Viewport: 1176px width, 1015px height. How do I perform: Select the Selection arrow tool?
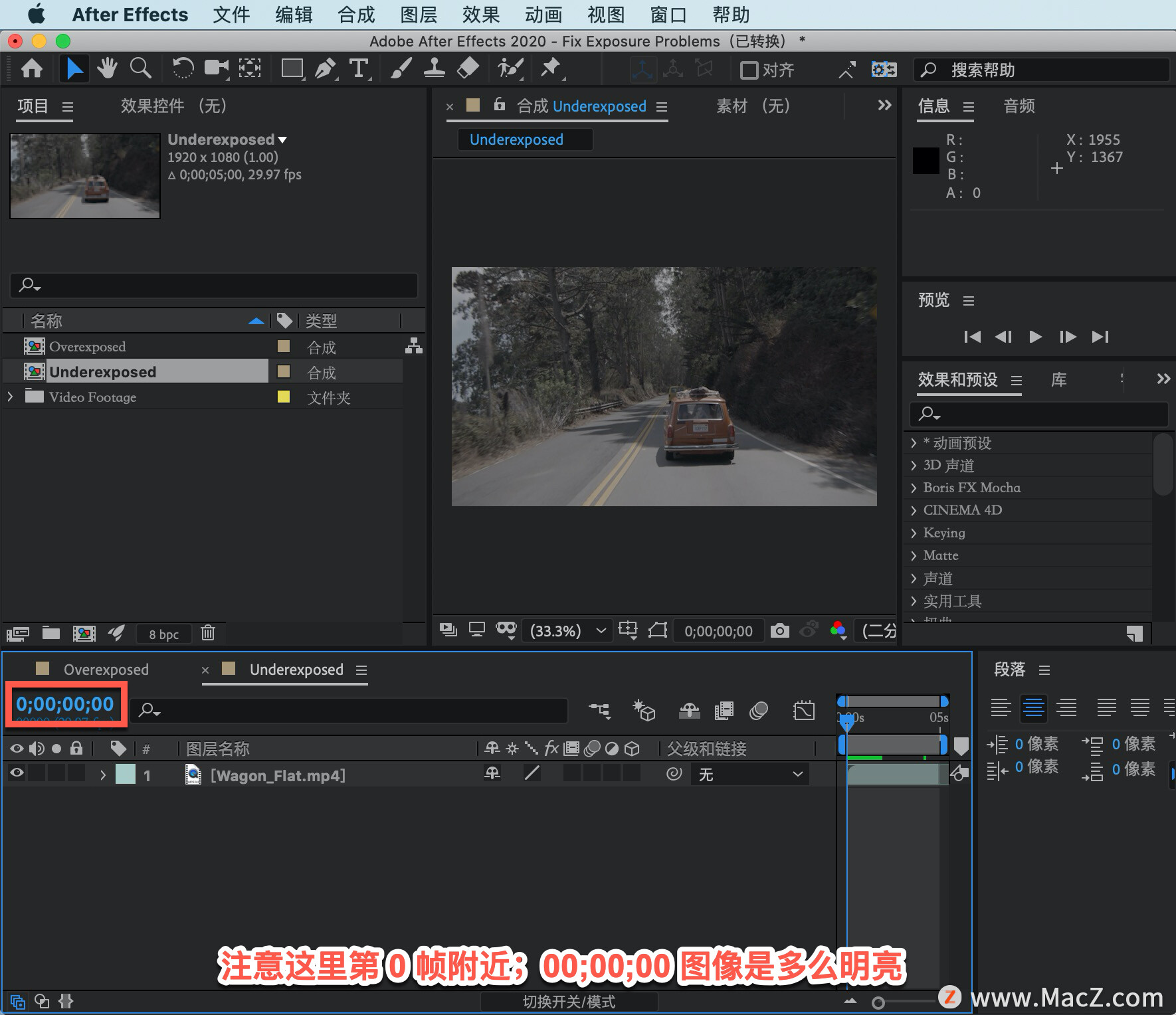(x=74, y=68)
